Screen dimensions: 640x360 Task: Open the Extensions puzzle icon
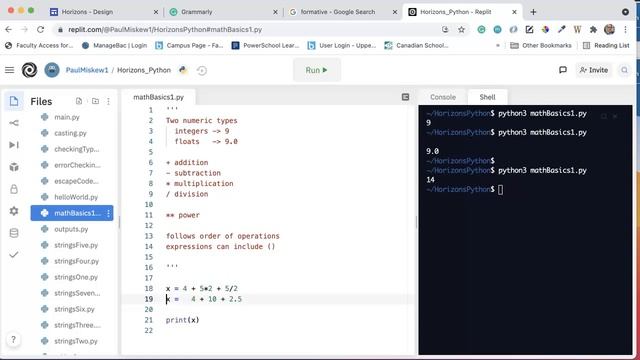point(593,29)
